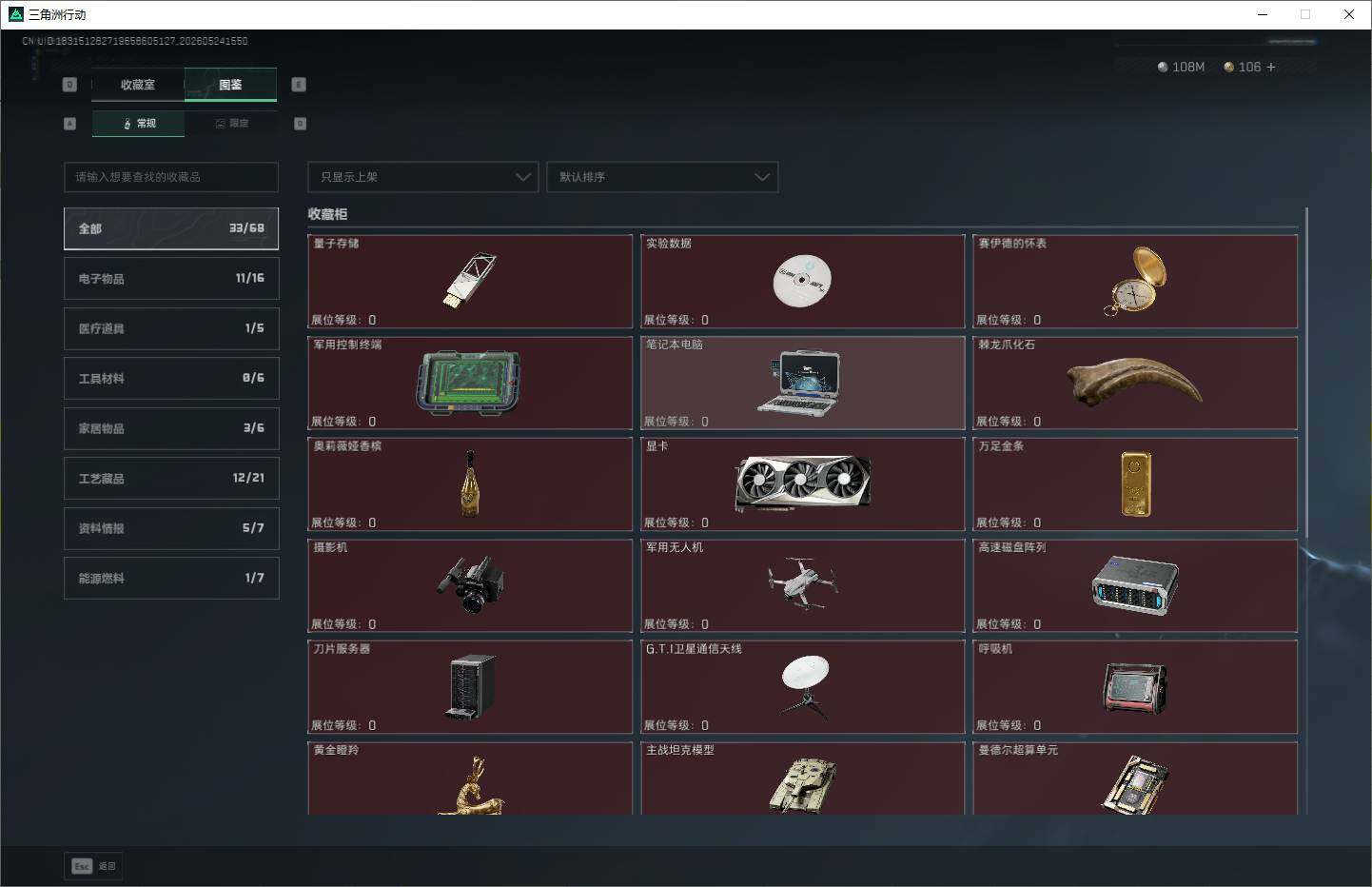Click the Esc 返回 back button
Screen dimensions: 1372x887
[93, 866]
